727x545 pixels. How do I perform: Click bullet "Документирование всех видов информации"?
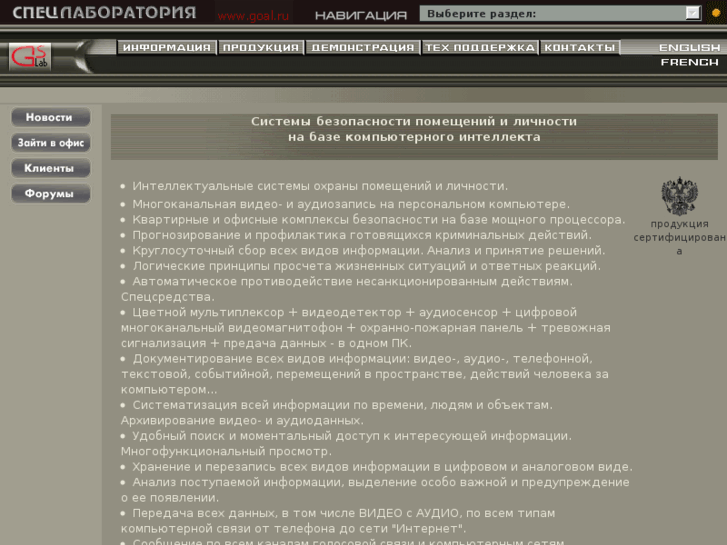pos(365,374)
